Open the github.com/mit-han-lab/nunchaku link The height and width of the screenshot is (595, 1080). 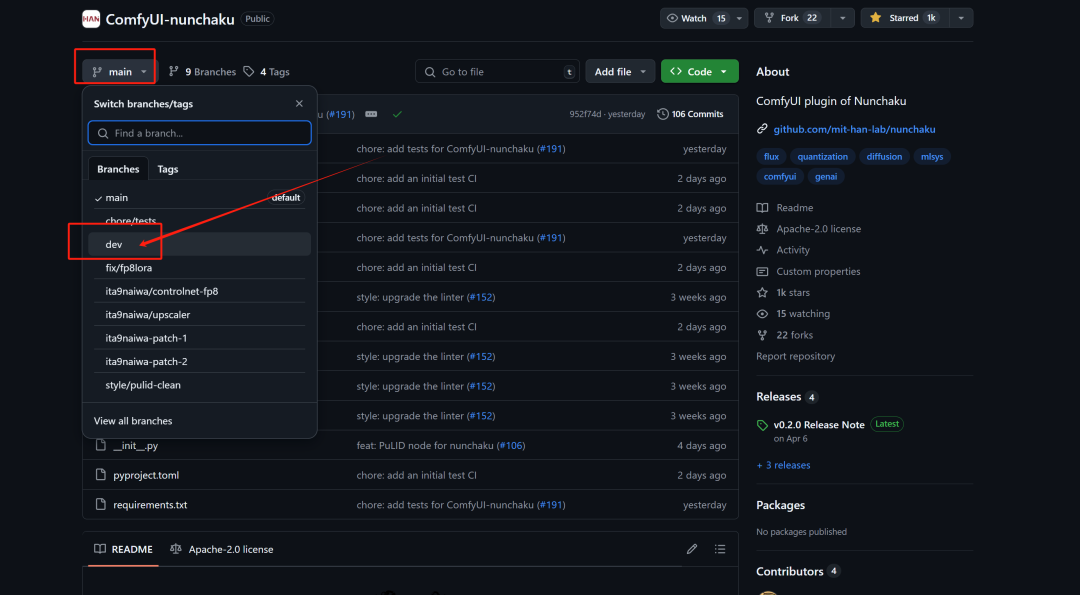point(854,129)
